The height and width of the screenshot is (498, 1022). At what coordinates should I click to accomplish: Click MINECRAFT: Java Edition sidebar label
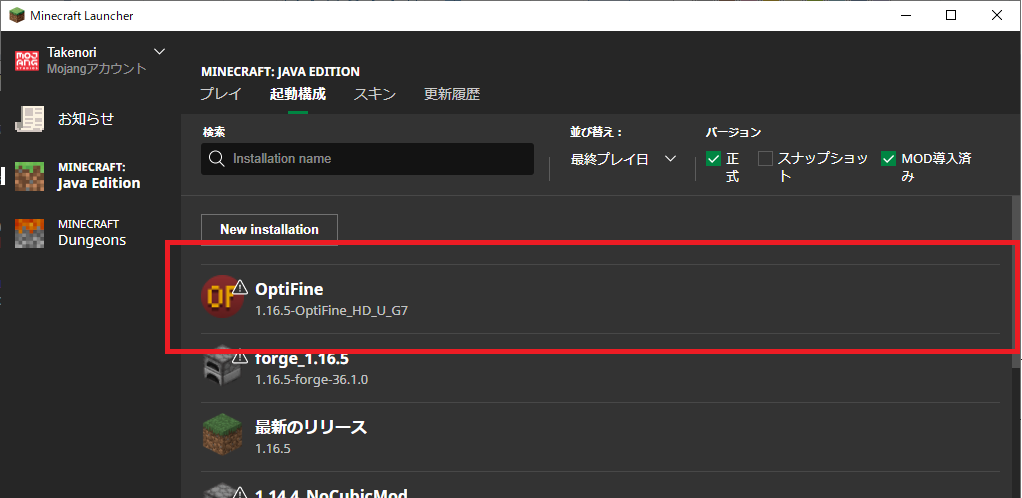point(99,176)
